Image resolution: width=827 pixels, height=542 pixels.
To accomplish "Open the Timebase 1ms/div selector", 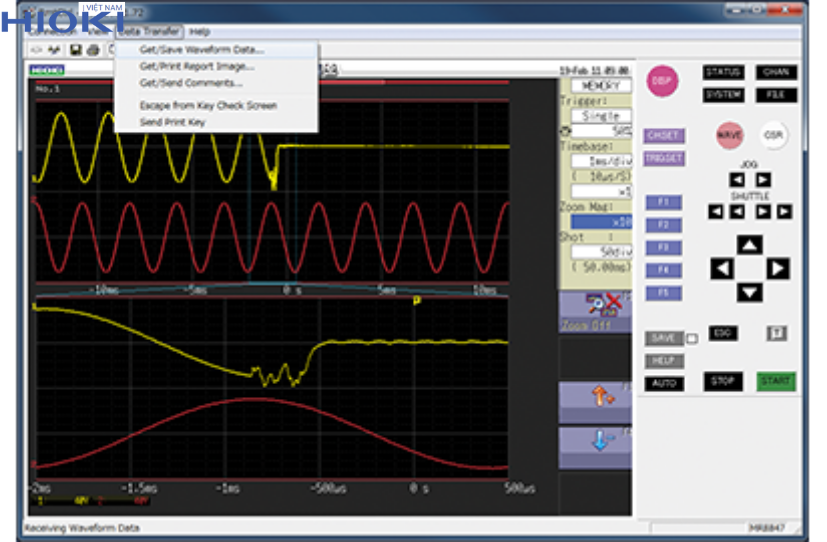I will (600, 160).
